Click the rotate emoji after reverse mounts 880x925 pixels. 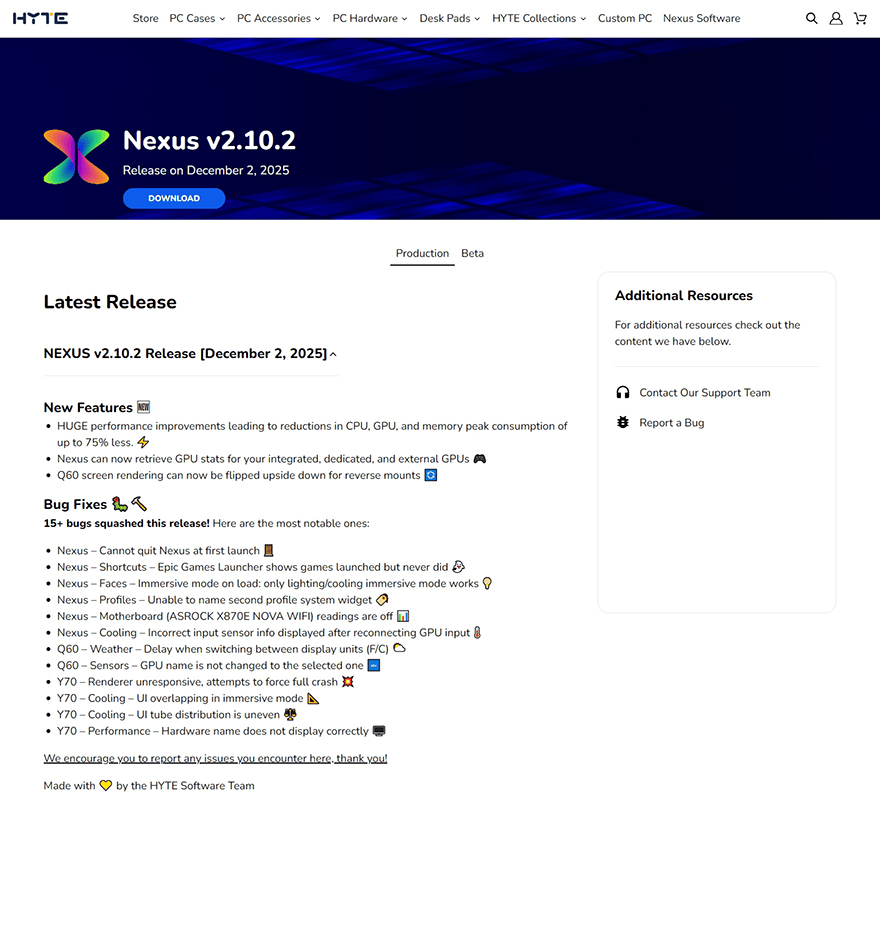(x=431, y=475)
